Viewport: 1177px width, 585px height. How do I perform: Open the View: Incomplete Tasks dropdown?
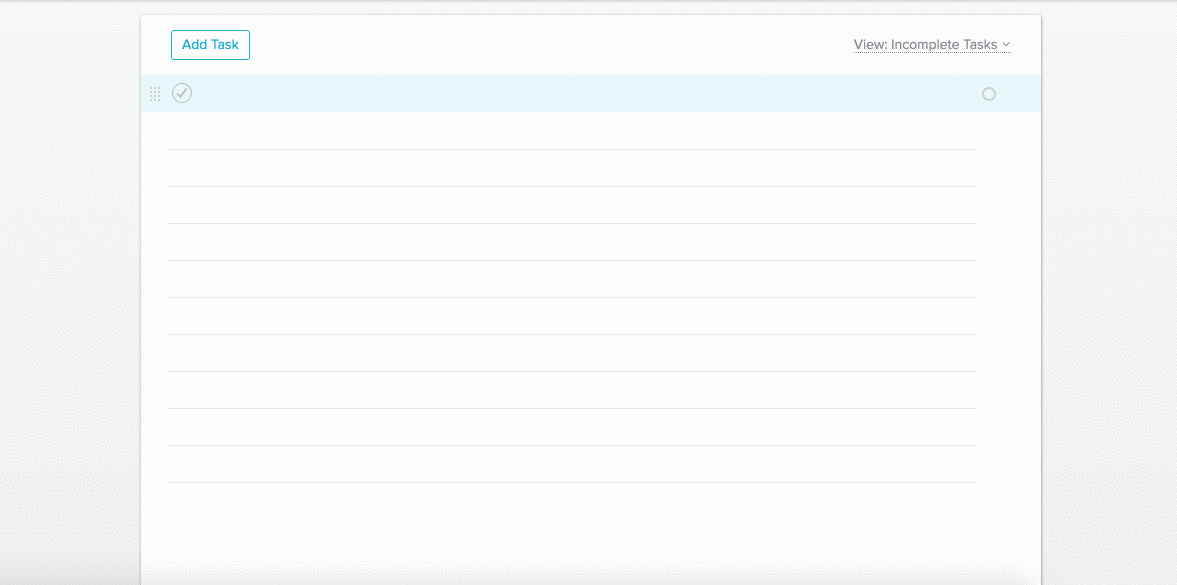(x=932, y=45)
